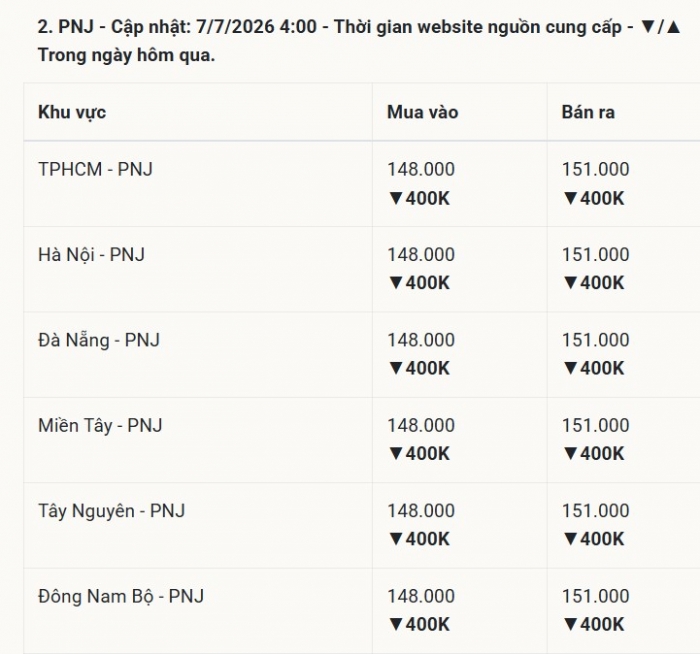Viewport: 700px width, 654px height.
Task: Select the Đông Nam Bộ - PNJ row label
Action: point(121,596)
